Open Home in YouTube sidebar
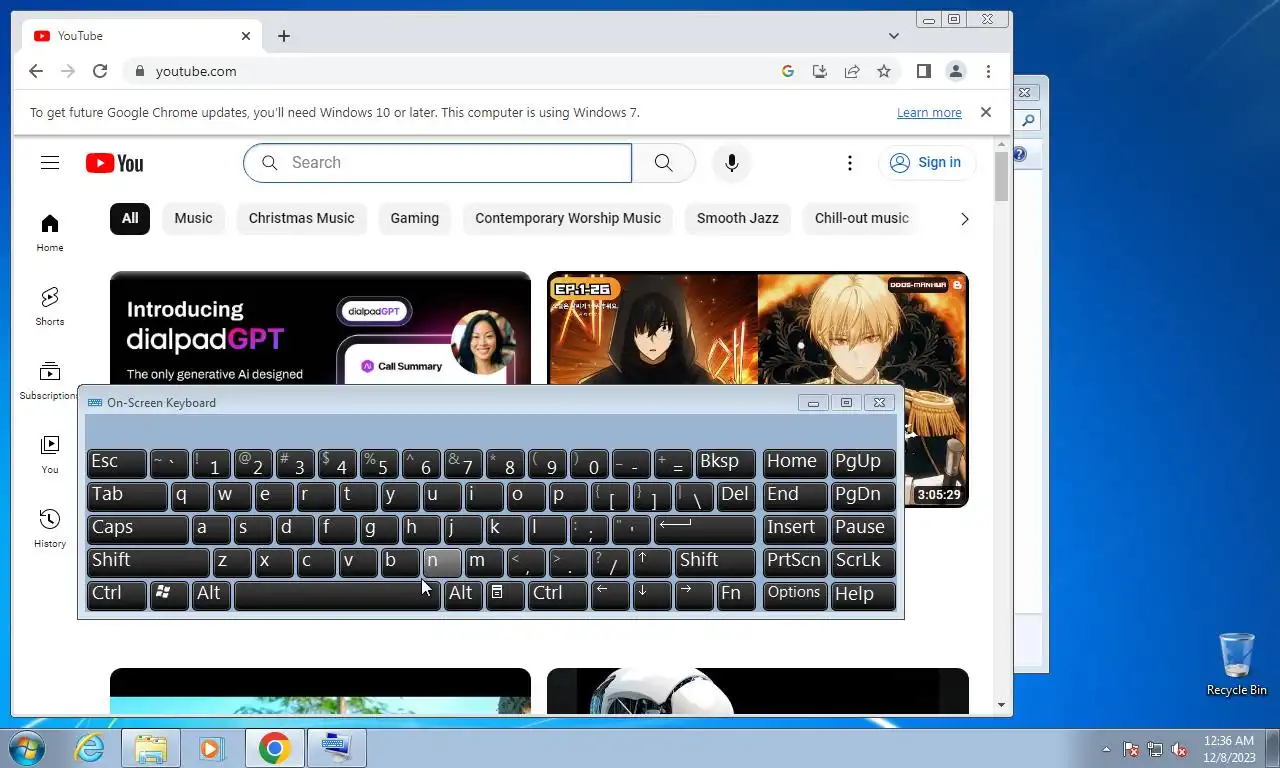This screenshot has height=768, width=1280. pyautogui.click(x=50, y=233)
